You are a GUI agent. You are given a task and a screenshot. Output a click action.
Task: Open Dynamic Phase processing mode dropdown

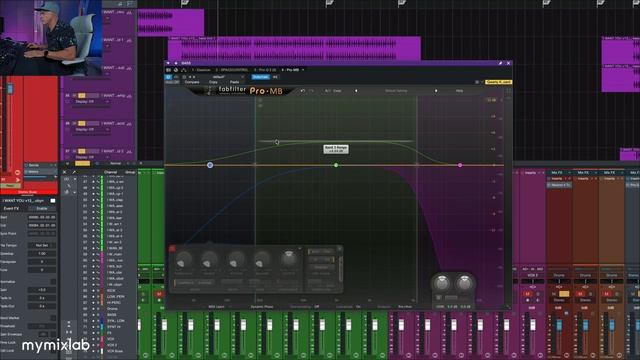click(262, 307)
